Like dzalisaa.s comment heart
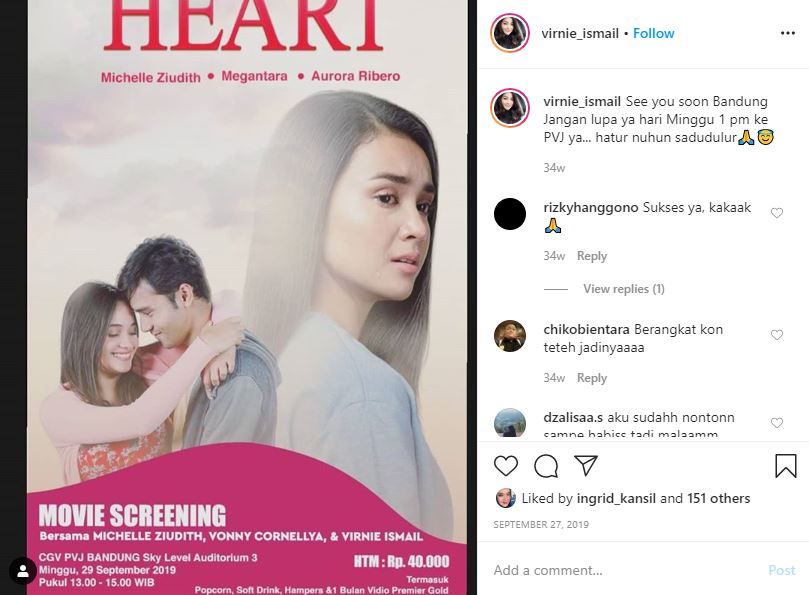 (x=776, y=423)
